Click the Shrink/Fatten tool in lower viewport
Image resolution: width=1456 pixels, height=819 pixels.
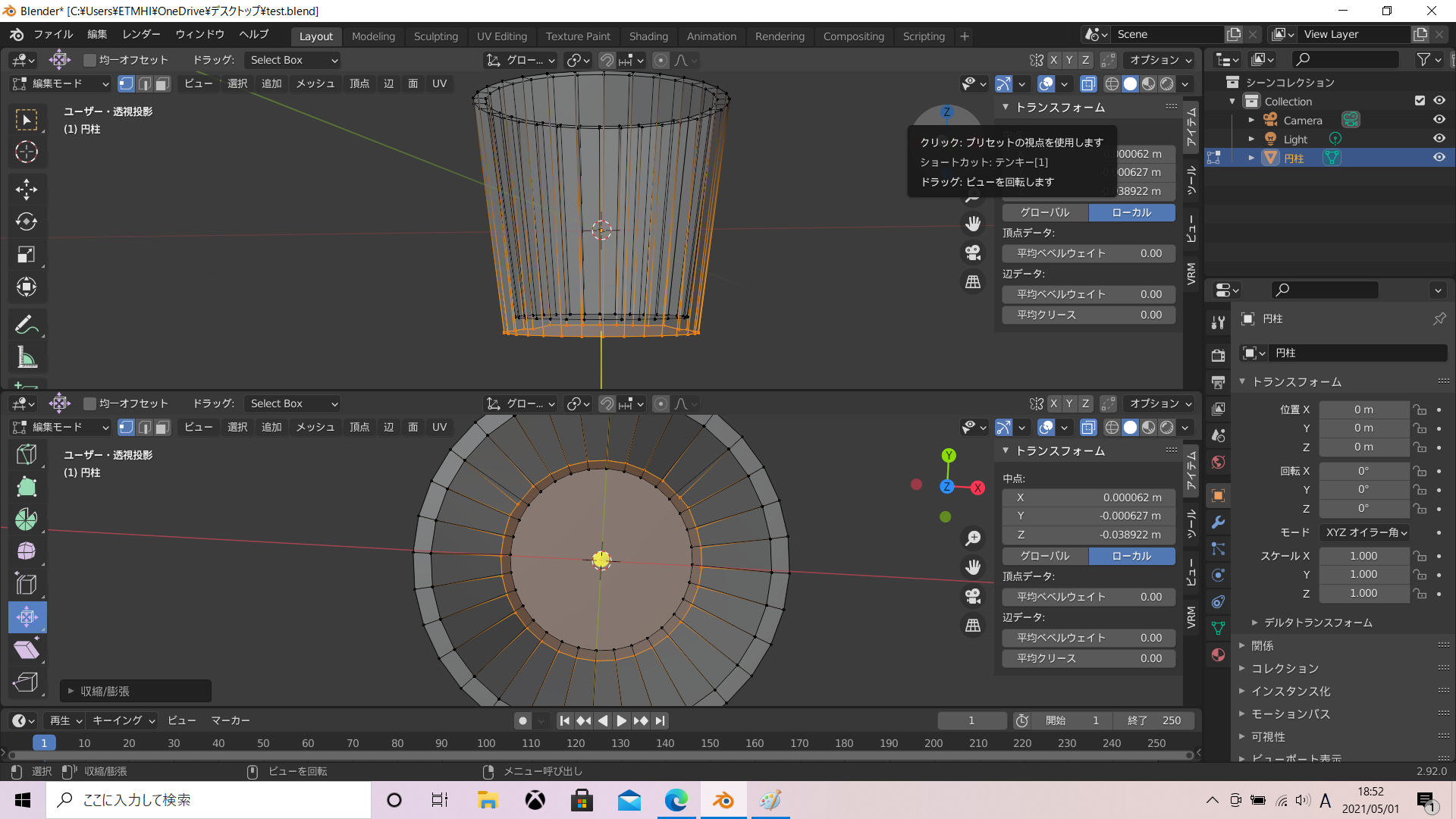point(27,617)
